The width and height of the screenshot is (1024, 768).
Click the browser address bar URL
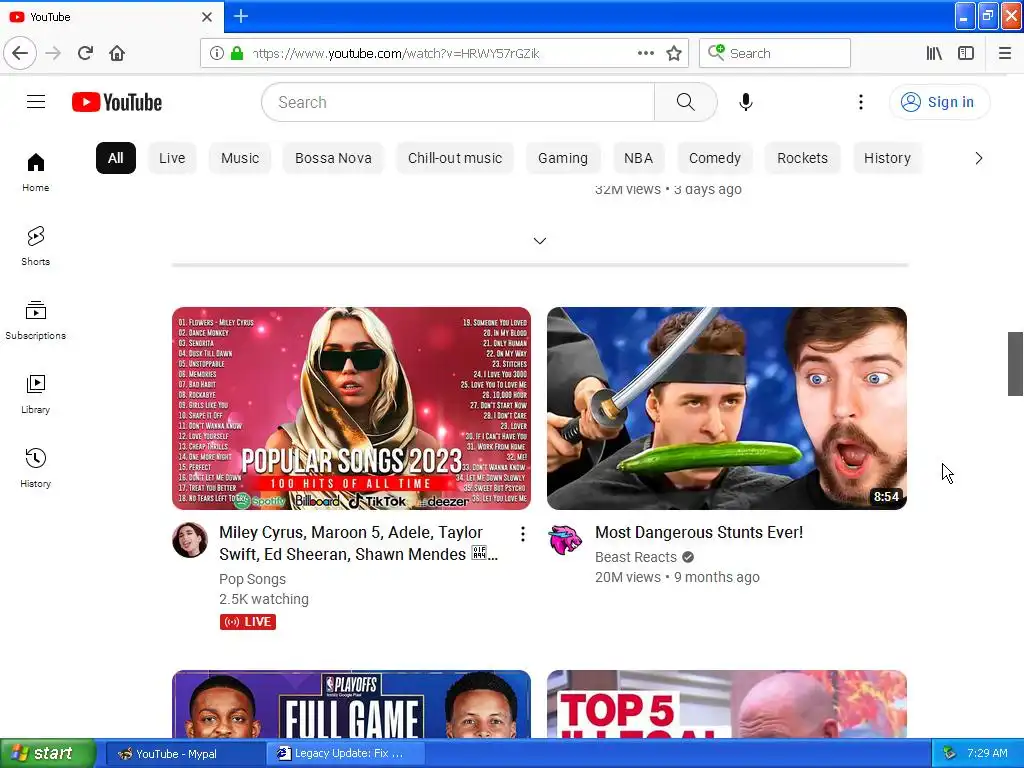click(398, 53)
